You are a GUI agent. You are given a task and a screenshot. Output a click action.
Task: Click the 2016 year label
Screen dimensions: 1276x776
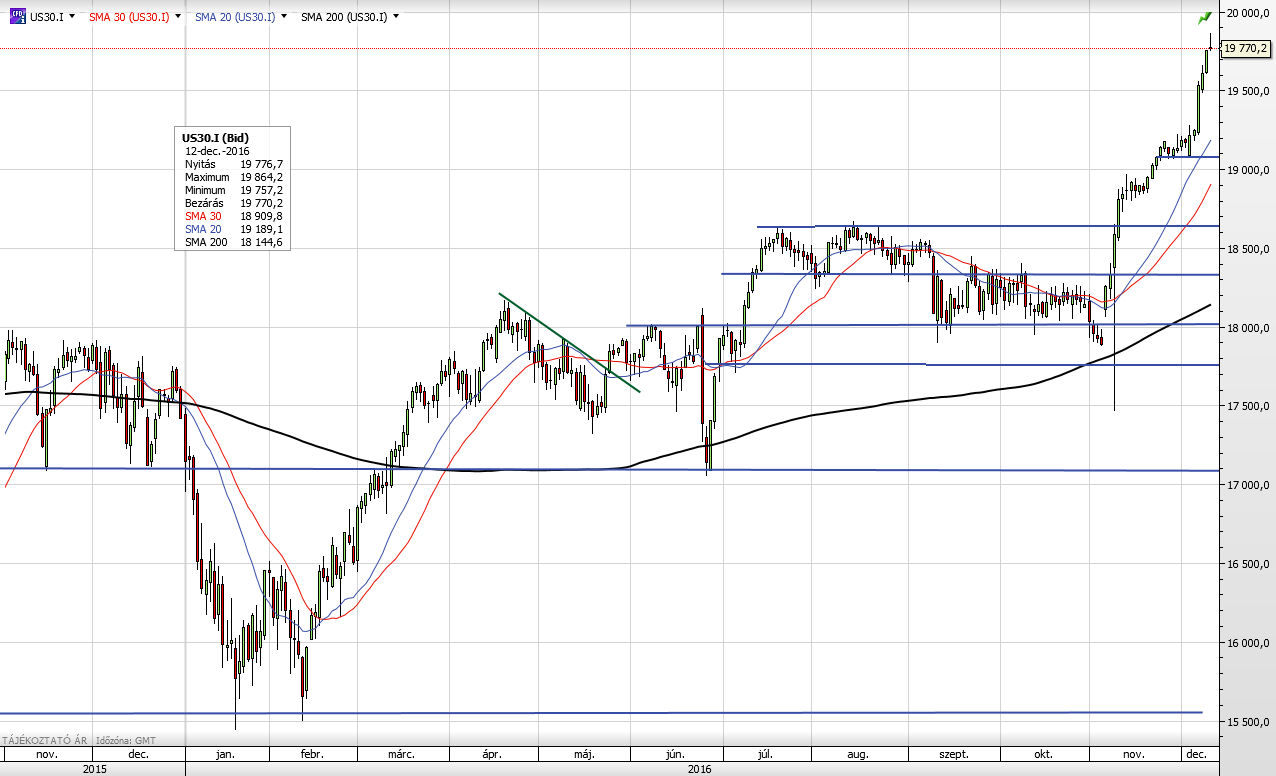tap(699, 769)
